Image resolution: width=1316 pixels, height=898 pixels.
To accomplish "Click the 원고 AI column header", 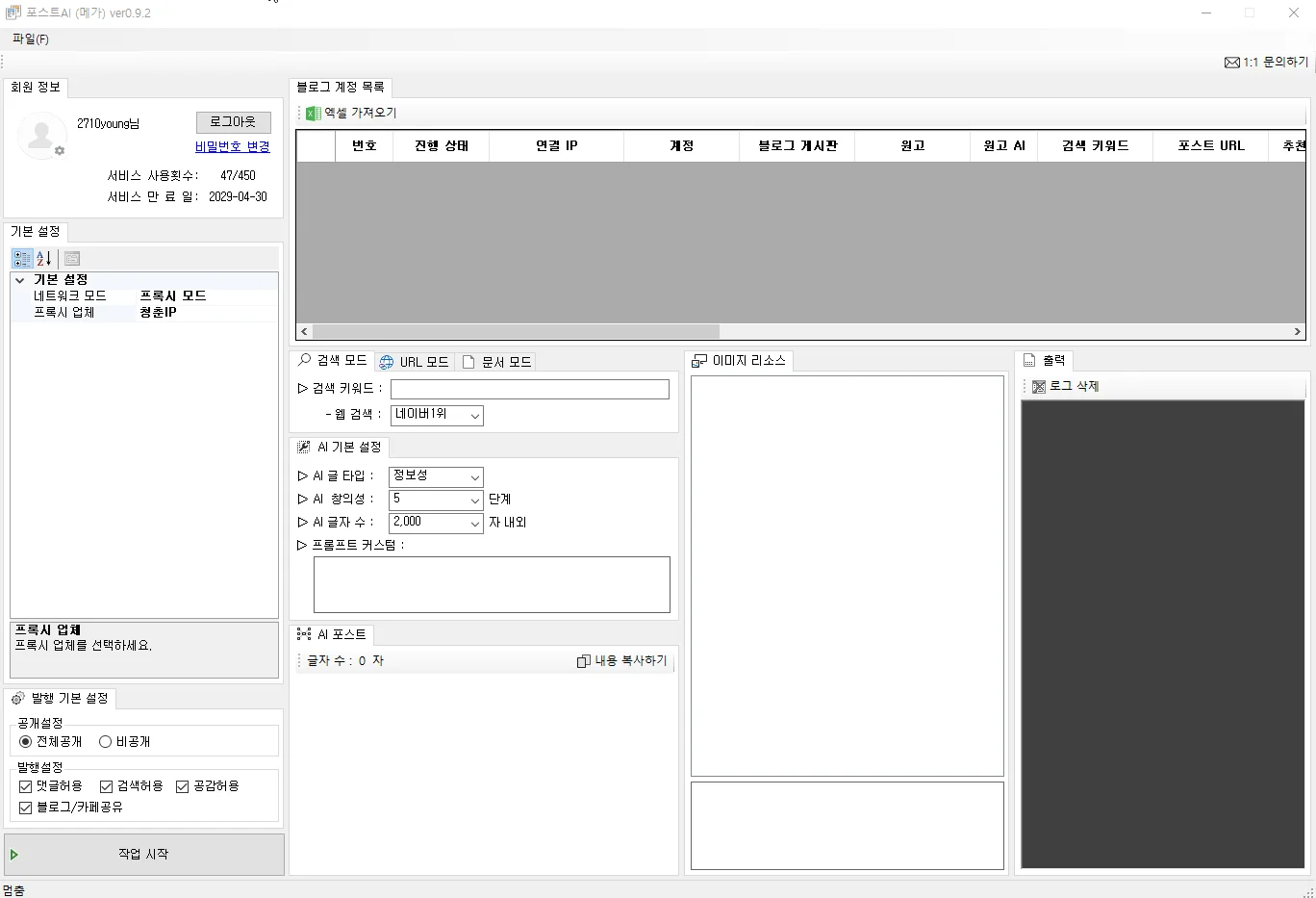I will (1004, 146).
